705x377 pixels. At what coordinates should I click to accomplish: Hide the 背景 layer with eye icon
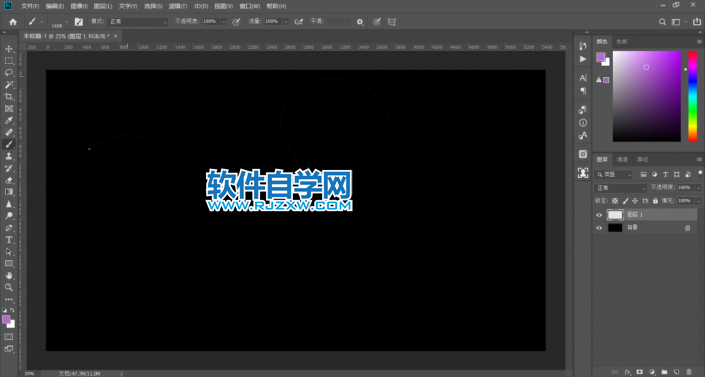(x=598, y=228)
